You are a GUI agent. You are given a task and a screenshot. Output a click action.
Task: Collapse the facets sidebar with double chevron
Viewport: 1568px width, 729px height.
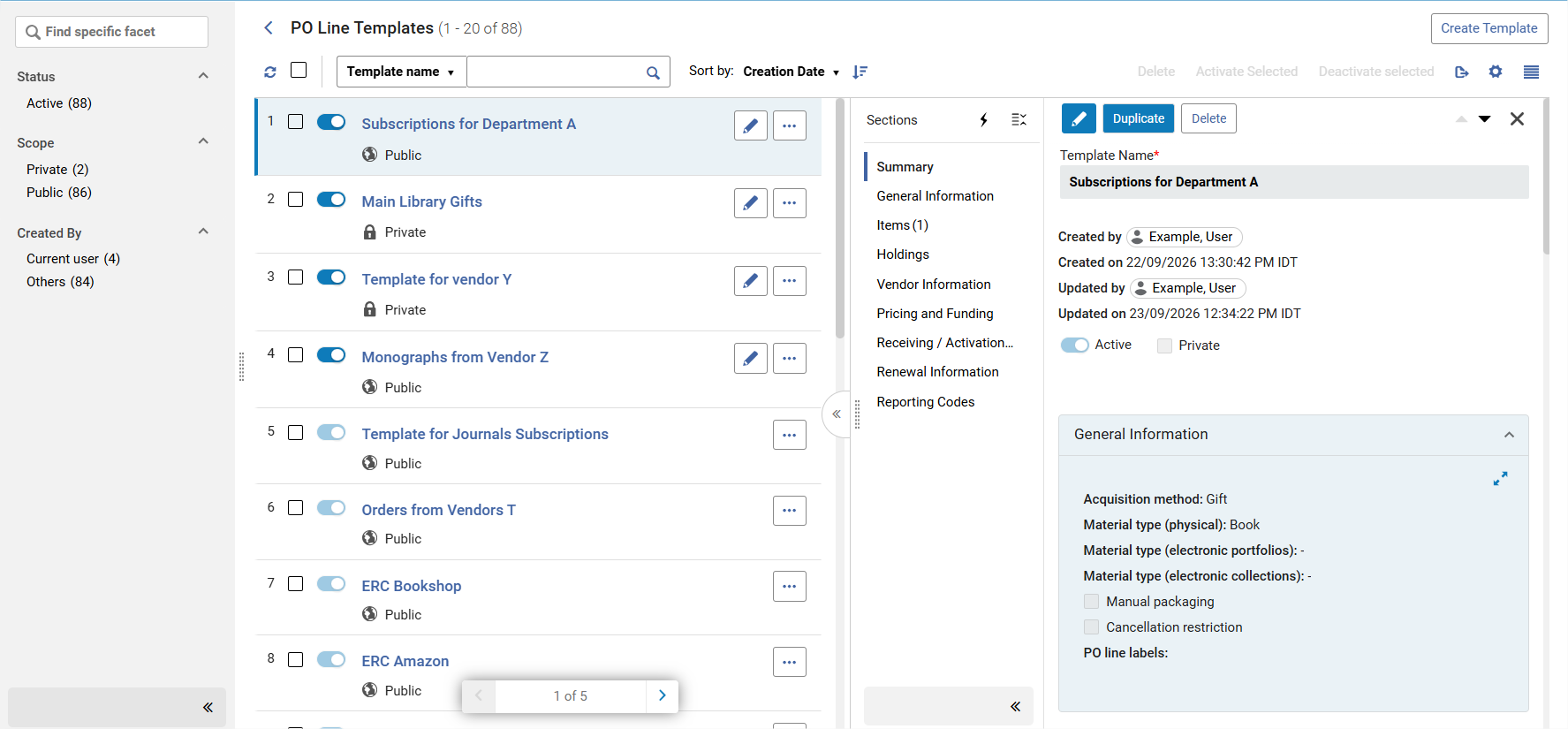click(208, 707)
